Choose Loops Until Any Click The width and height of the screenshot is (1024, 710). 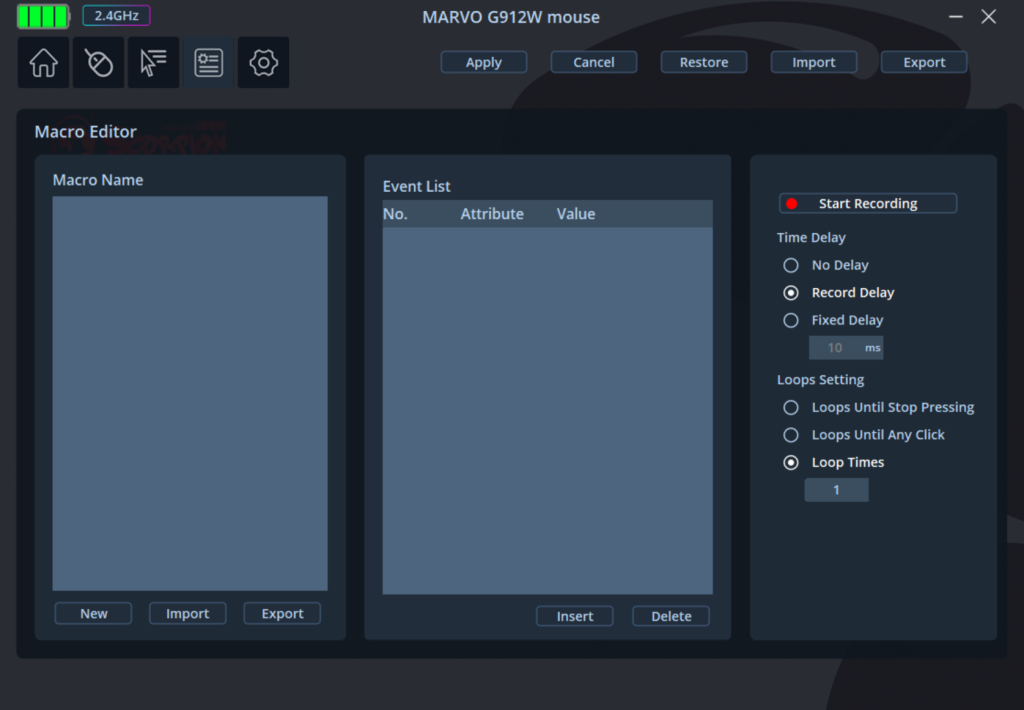coord(791,435)
